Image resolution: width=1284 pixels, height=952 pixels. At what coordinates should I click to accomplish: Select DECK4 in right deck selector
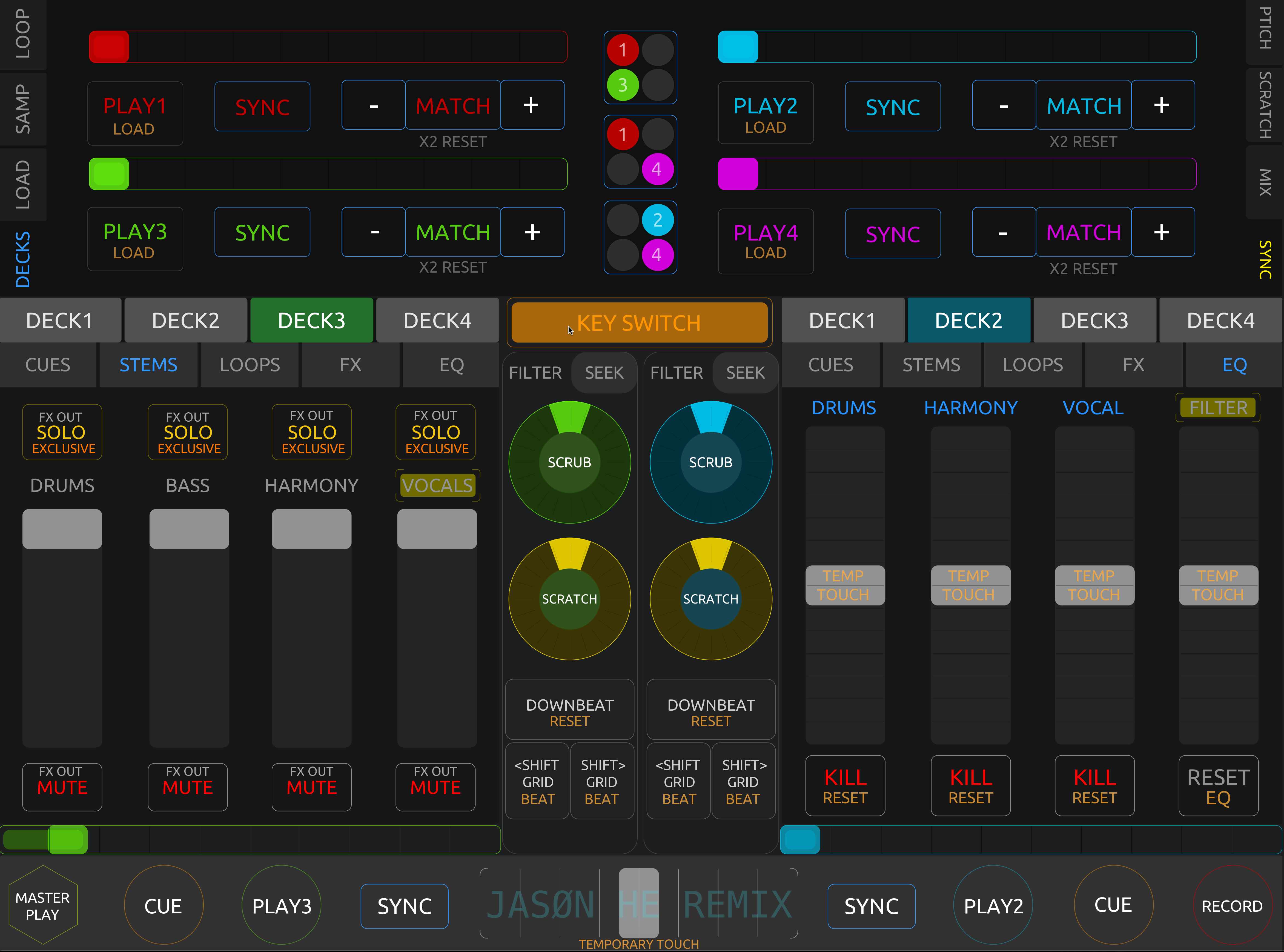point(1220,321)
